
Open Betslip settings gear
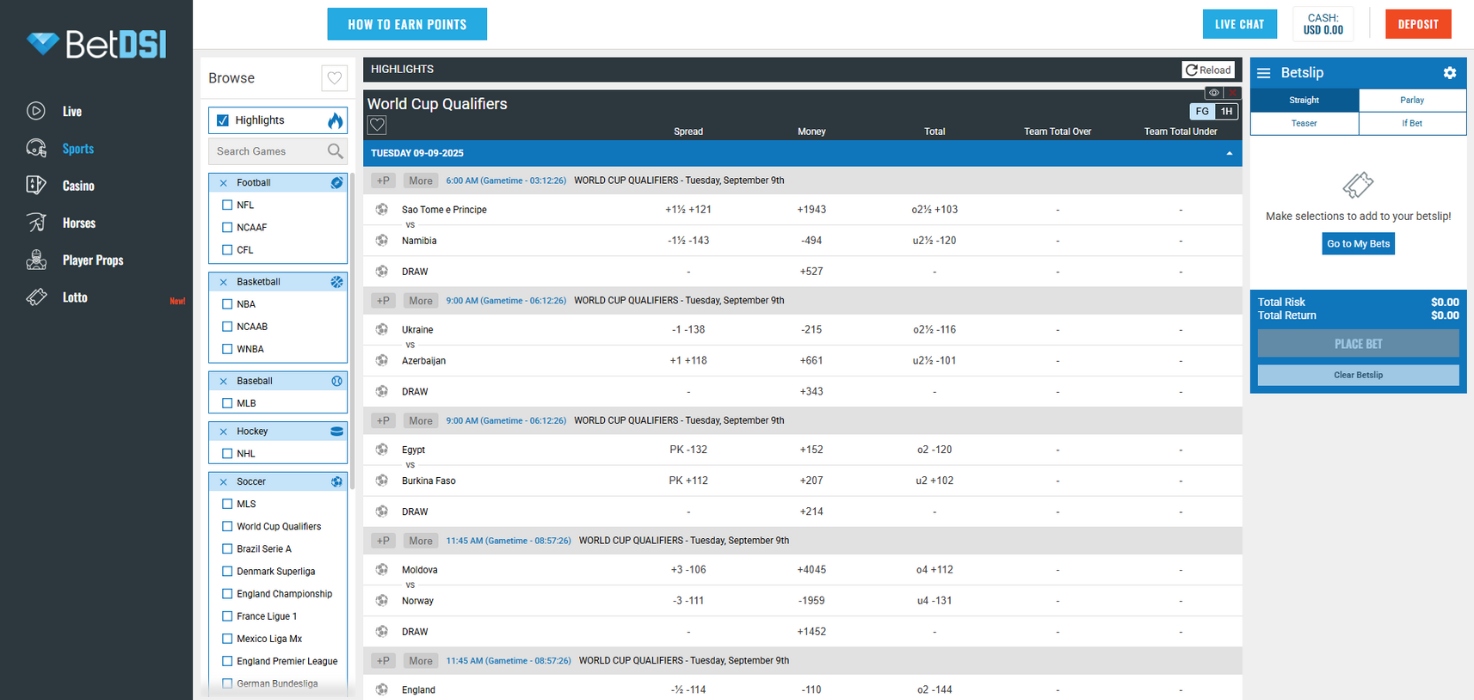1450,73
